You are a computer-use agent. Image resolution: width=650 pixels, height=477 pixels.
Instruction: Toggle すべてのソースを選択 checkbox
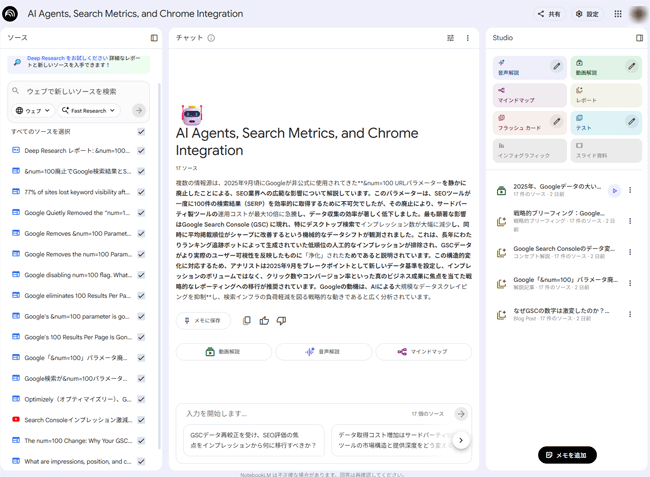141,132
